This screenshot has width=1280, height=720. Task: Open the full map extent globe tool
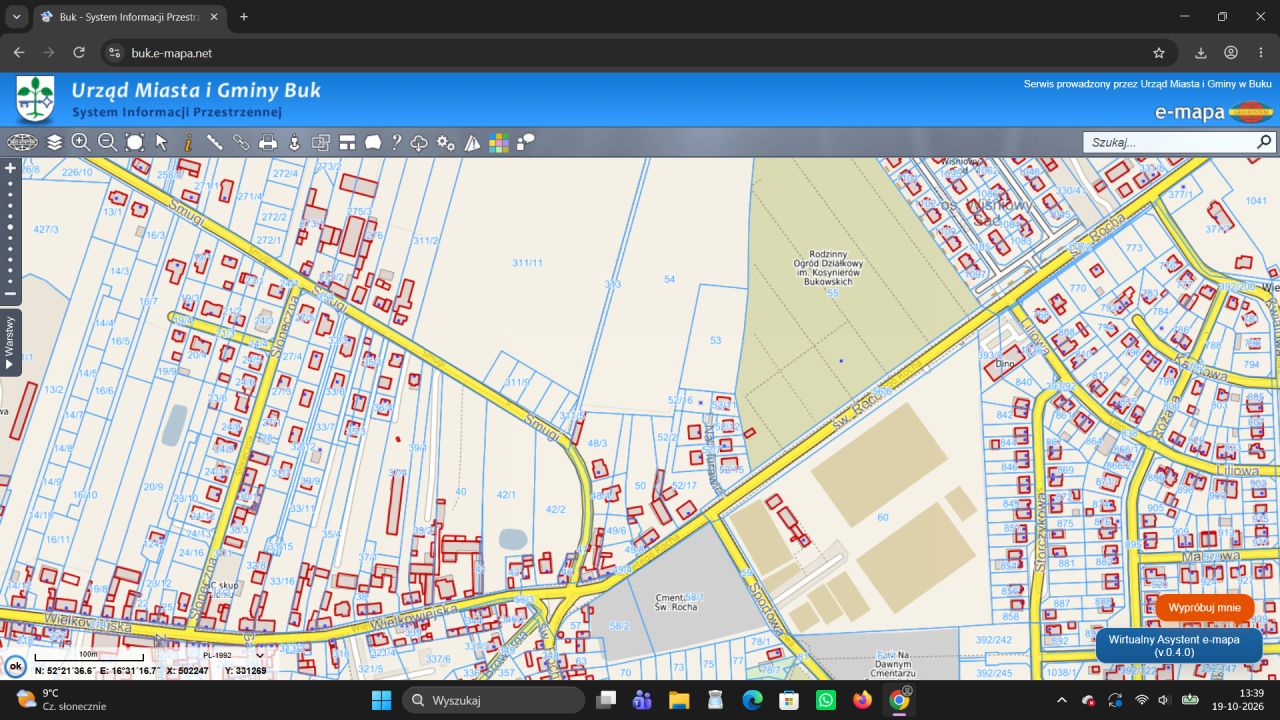(22, 142)
